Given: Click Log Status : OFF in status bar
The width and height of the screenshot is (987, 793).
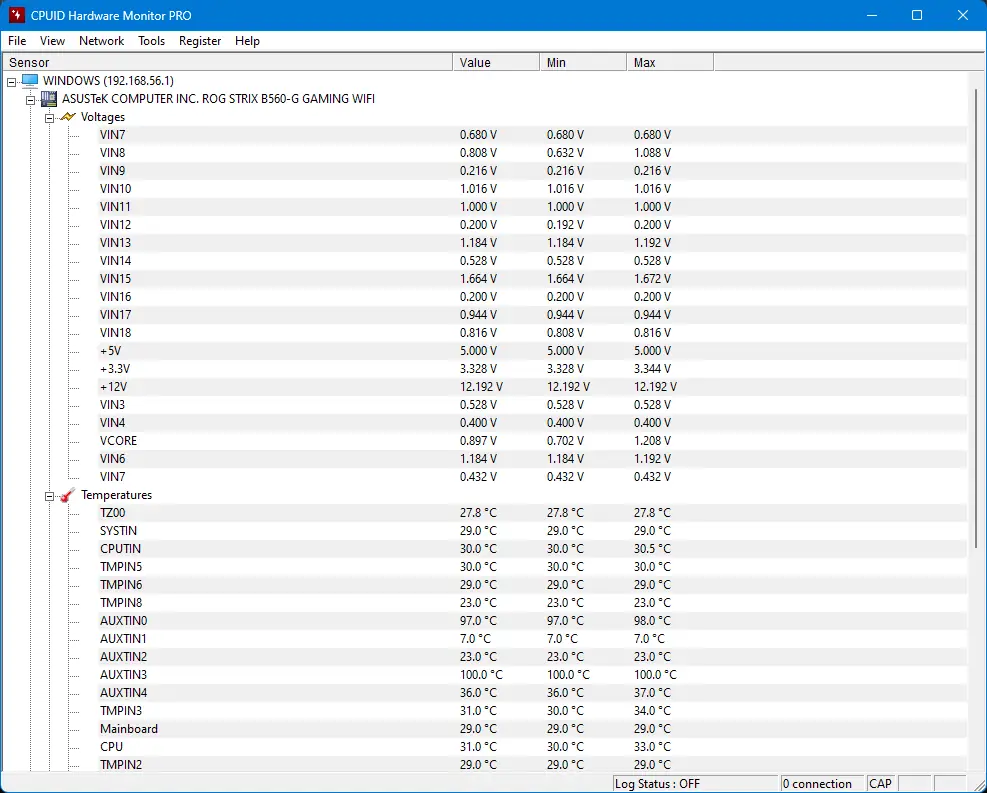Looking at the screenshot, I should click(695, 784).
